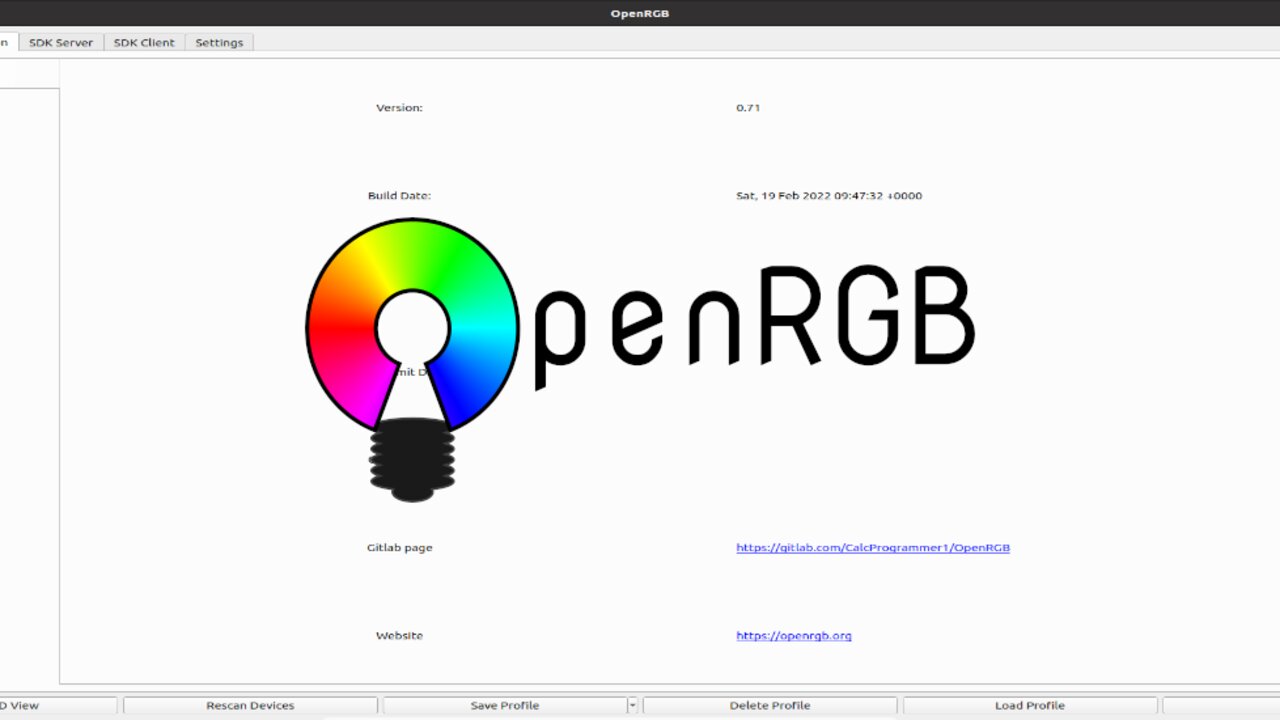Image resolution: width=1280 pixels, height=720 pixels.
Task: Open the SDK Client tab
Action: [144, 42]
